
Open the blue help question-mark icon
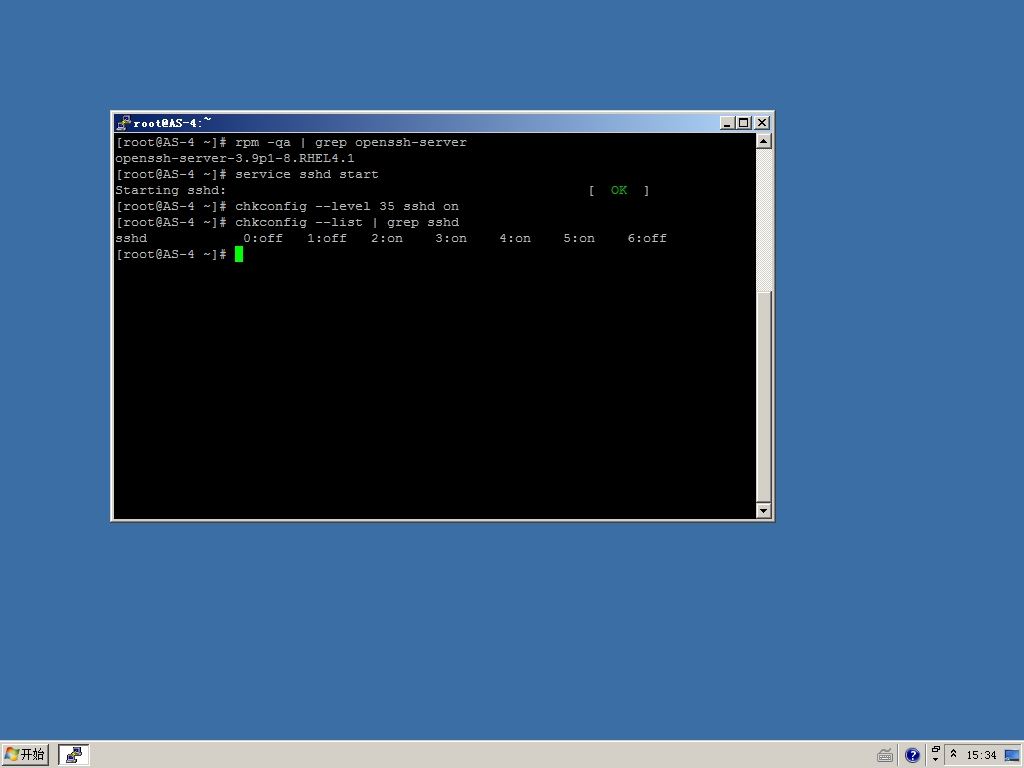[x=912, y=756]
